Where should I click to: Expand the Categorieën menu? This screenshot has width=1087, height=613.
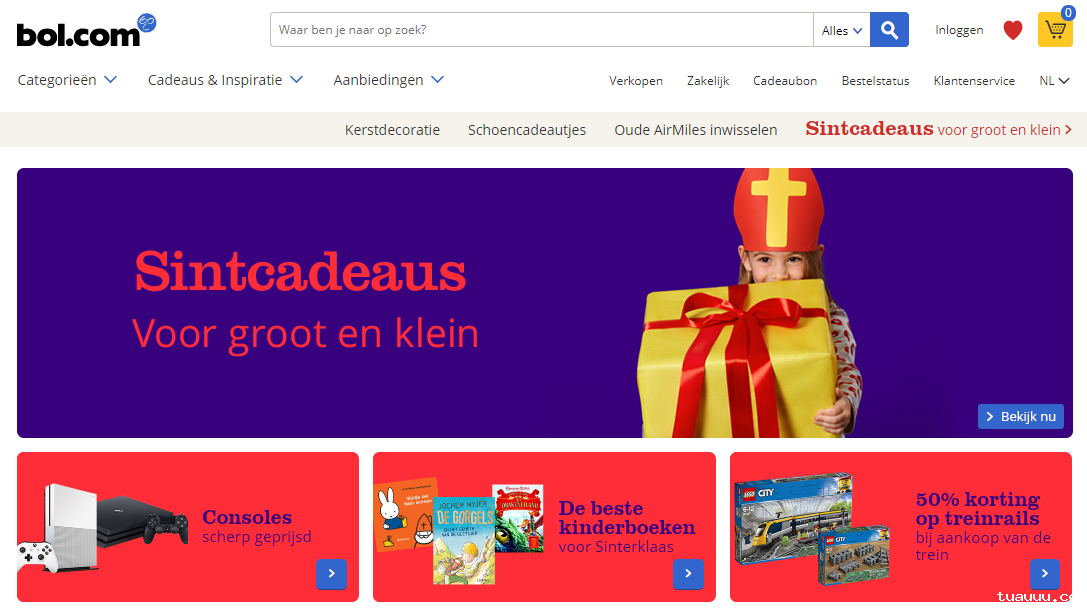(x=67, y=80)
